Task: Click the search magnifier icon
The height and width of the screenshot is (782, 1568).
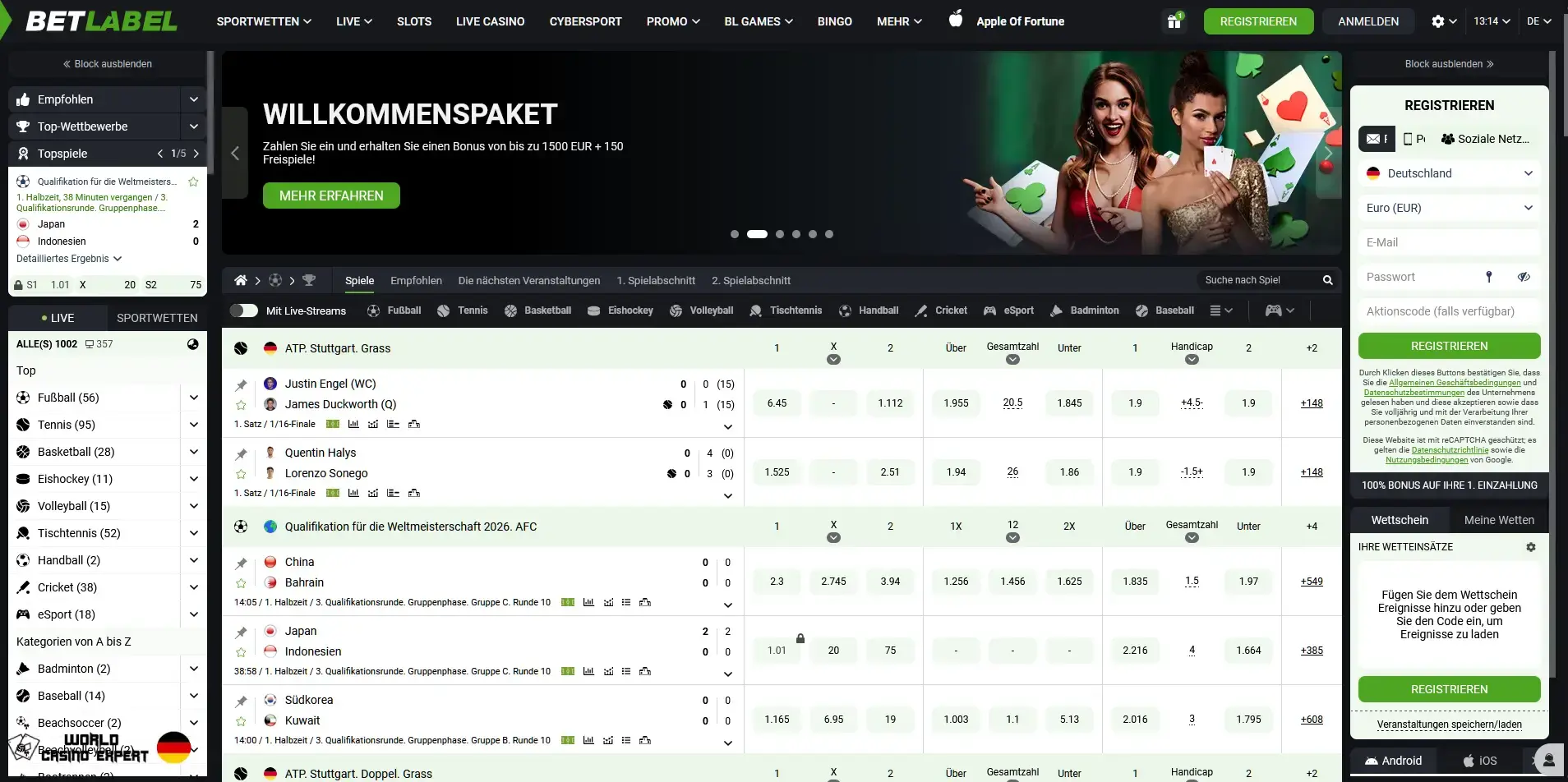Action: coord(1327,280)
